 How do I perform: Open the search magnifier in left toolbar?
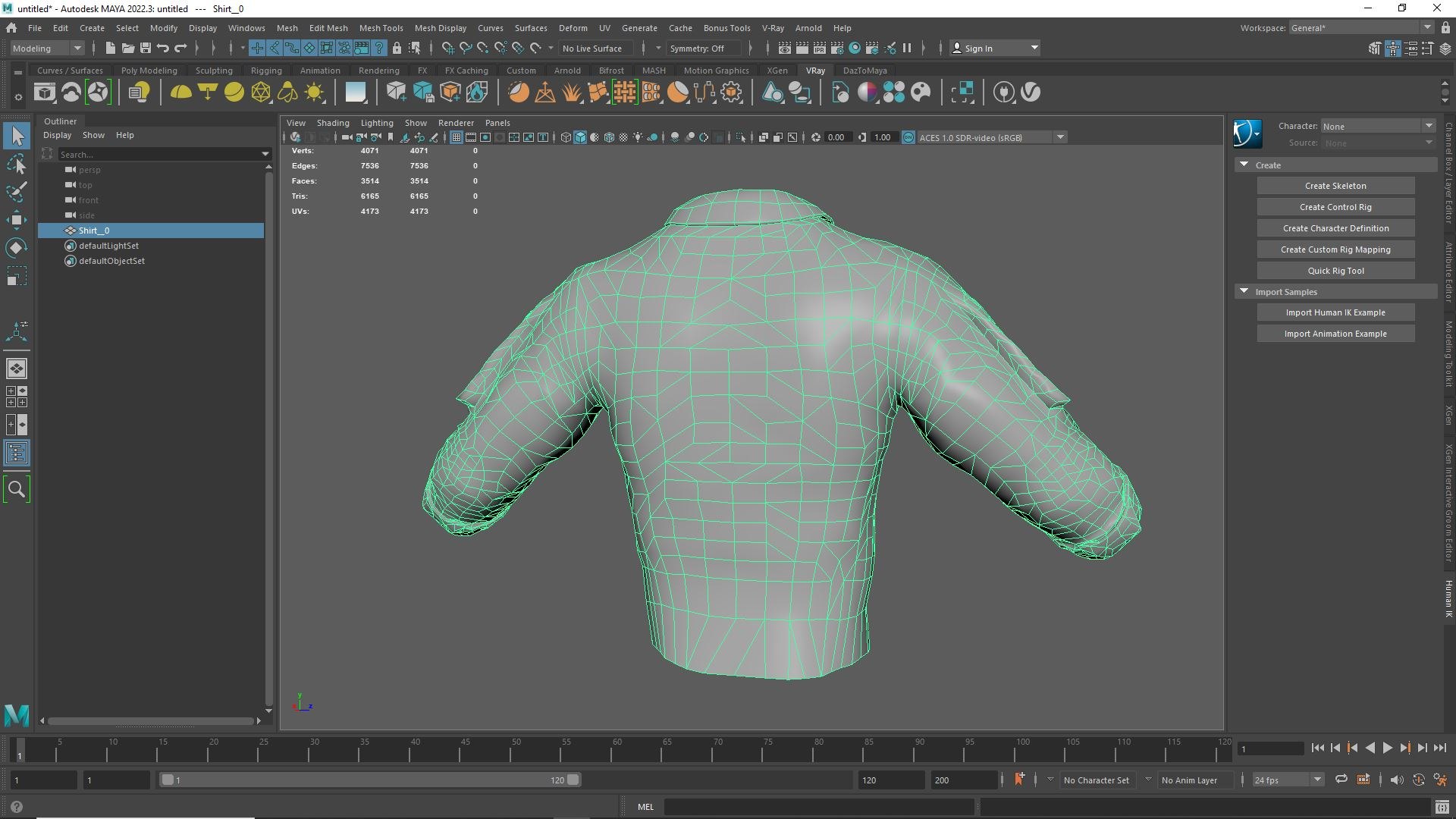click(17, 489)
